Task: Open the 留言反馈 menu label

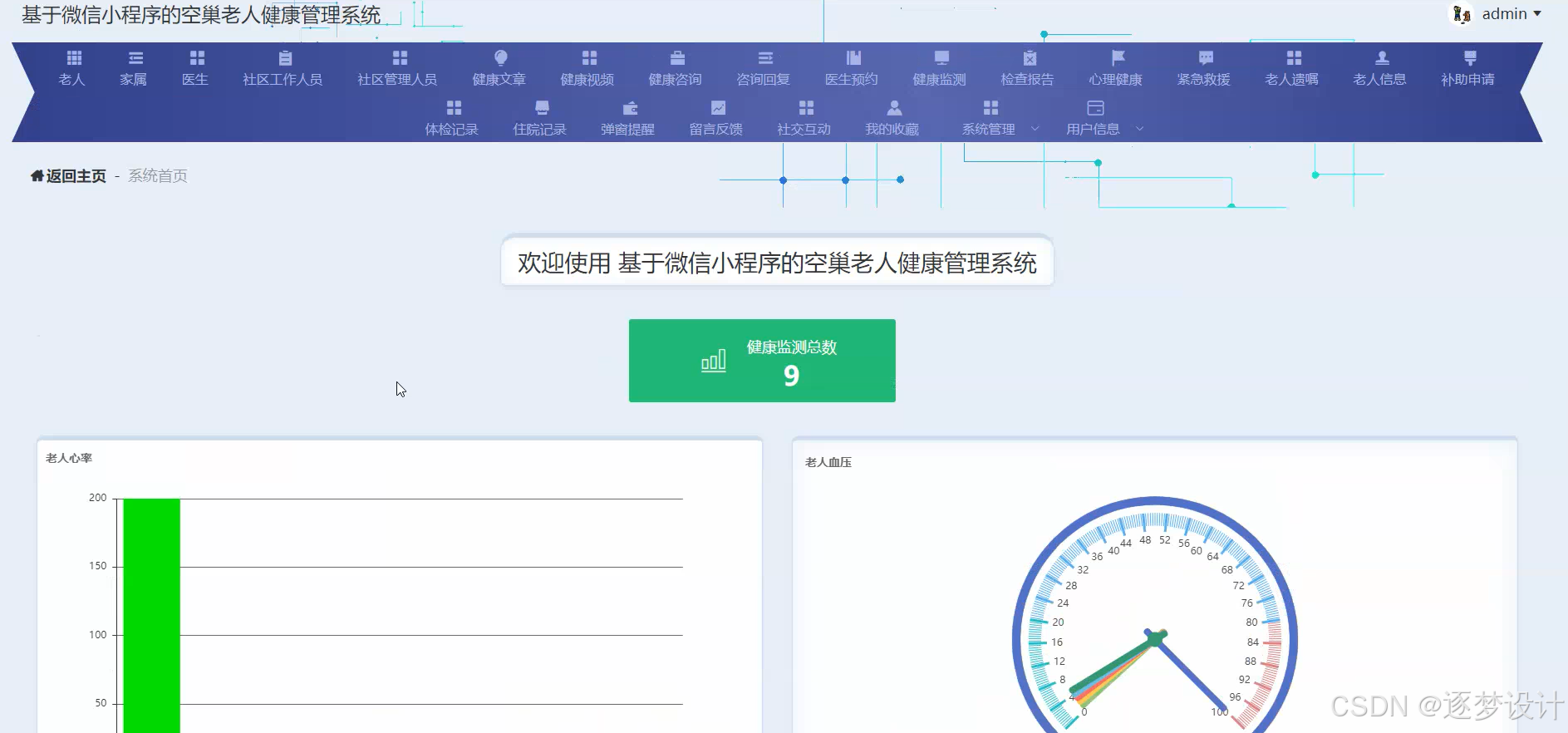Action: click(x=715, y=130)
